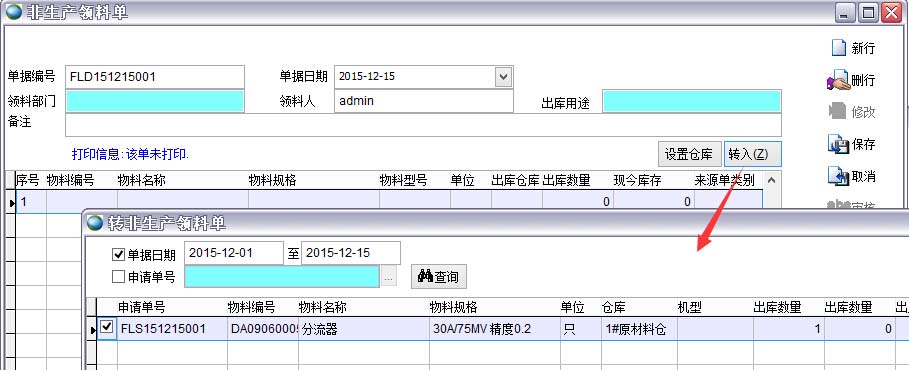Viewport: 909px width, 370px height.
Task: Uncheck the 单据日期 filter checkbox
Action: [118, 254]
